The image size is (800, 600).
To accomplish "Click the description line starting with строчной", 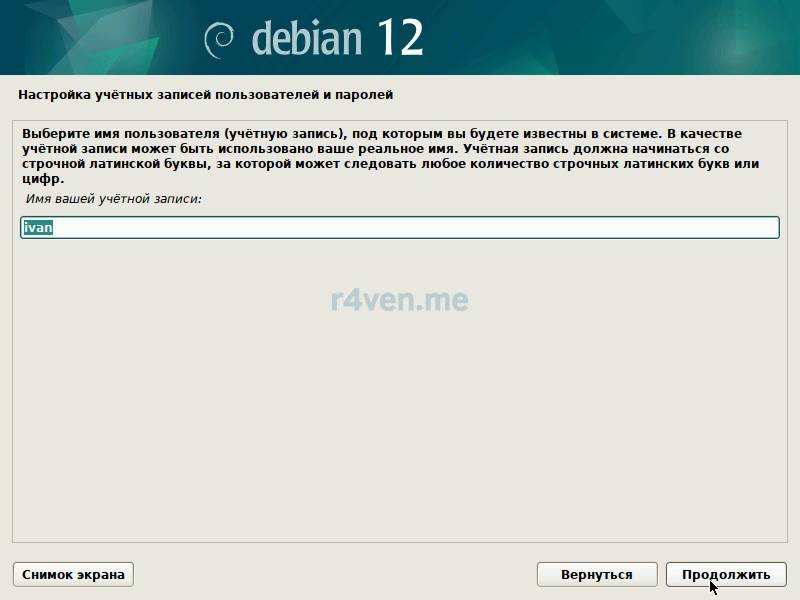I will (390, 164).
